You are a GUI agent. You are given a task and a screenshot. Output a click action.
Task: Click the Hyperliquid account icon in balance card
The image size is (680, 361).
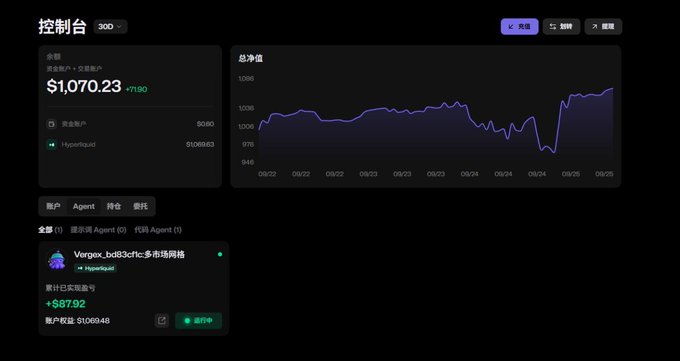52,144
